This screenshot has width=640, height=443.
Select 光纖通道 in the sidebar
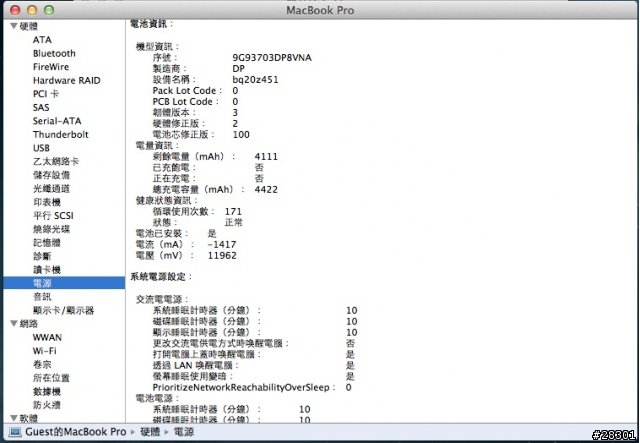(x=51, y=188)
